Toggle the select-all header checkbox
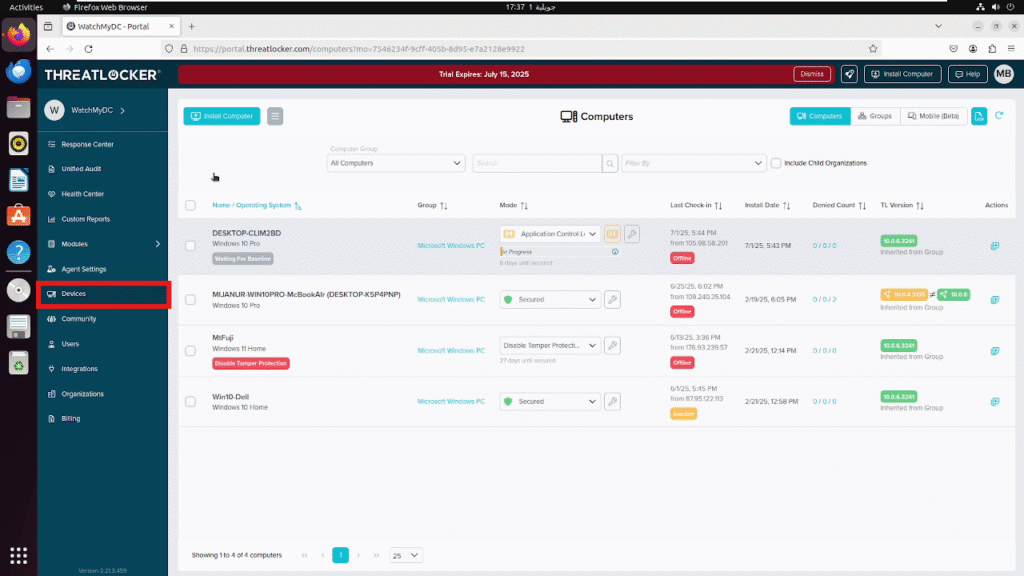 coord(190,206)
